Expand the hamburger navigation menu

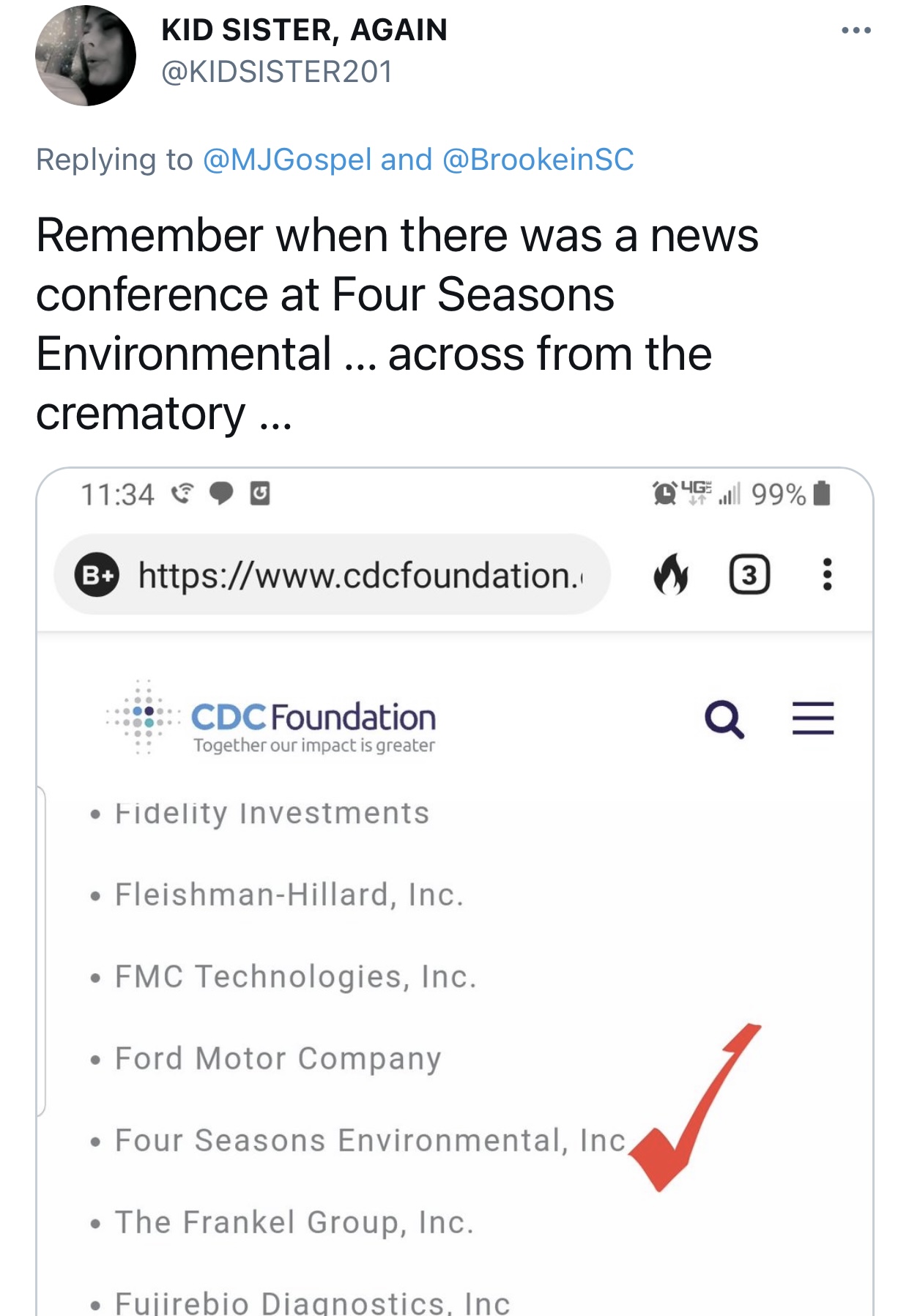[x=813, y=718]
